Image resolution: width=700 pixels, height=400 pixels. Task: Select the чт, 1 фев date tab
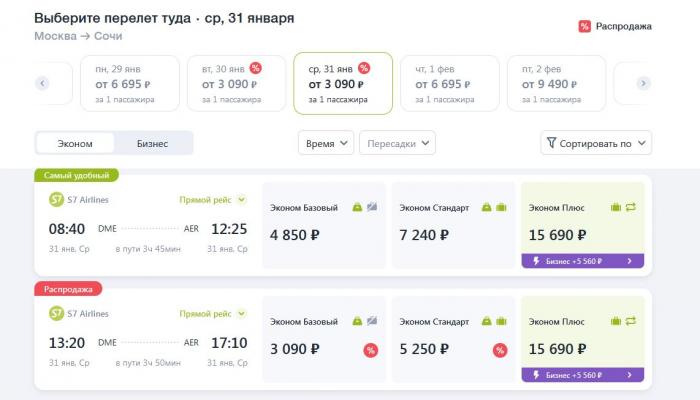coord(450,83)
